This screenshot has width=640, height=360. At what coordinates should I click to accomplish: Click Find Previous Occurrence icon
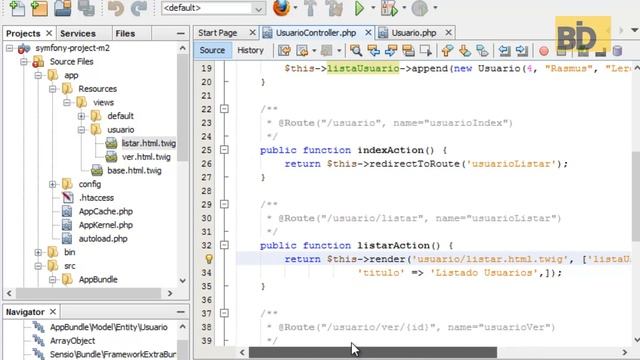[373, 51]
